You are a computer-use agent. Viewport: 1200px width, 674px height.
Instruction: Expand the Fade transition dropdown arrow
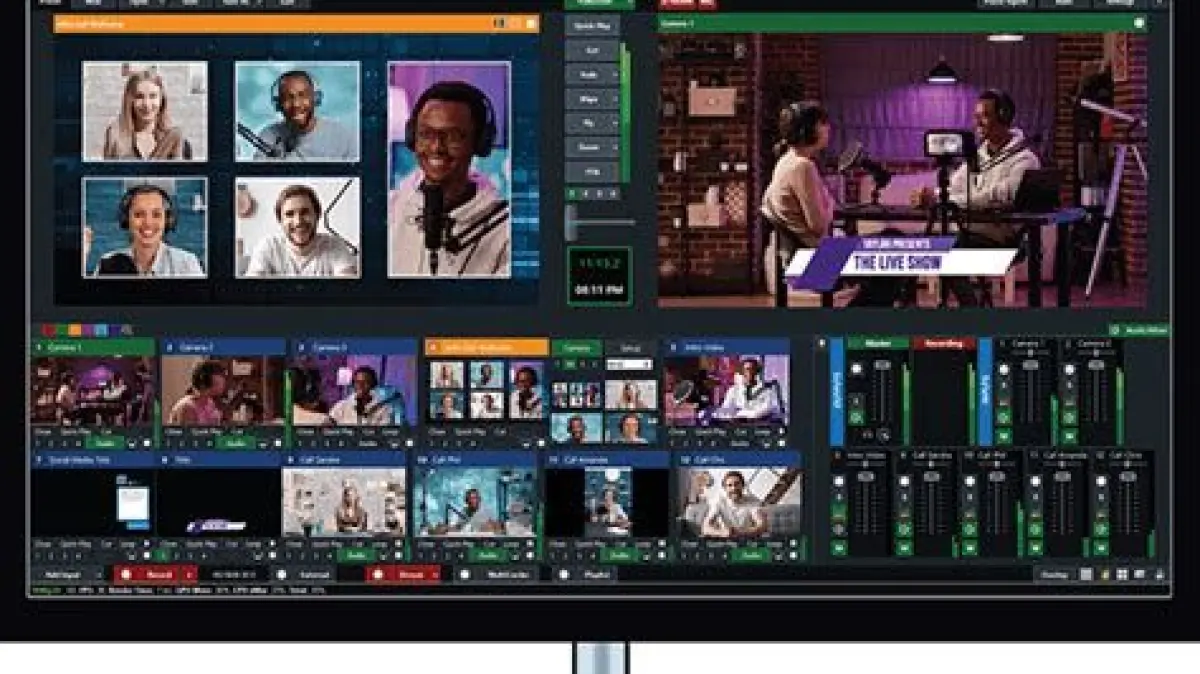click(x=614, y=74)
